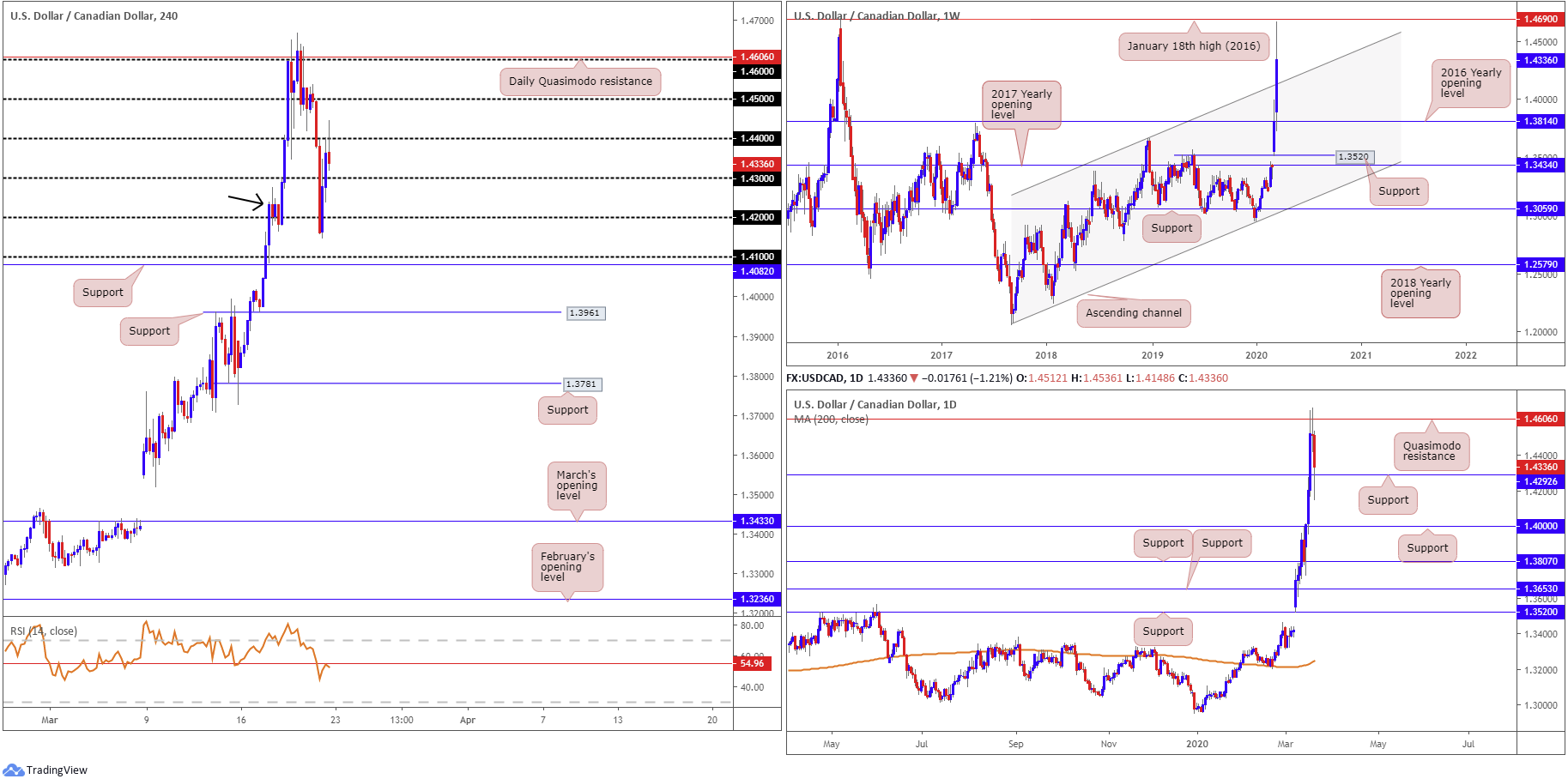Click the 1.42000 black price label on 240 chart
This screenshot has width=1568, height=779.
point(757,217)
